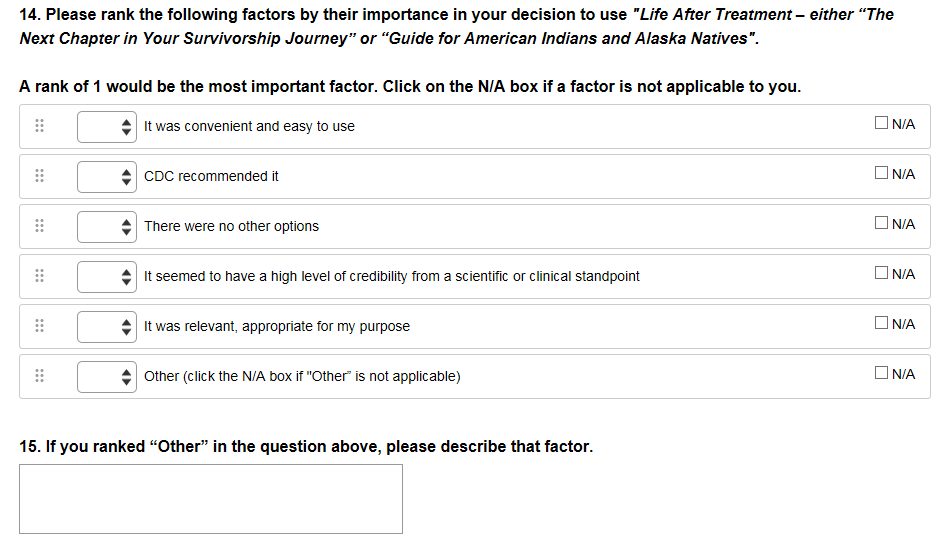The image size is (950, 551).
Task: Select rank dropdown for "It was relevant, appropriate" row
Action: pyautogui.click(x=106, y=326)
